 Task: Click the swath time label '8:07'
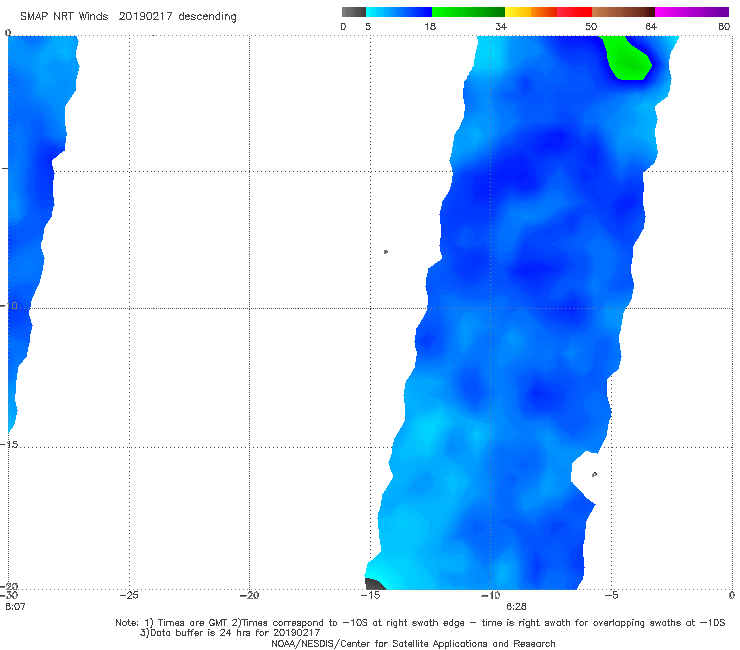pyautogui.click(x=15, y=607)
